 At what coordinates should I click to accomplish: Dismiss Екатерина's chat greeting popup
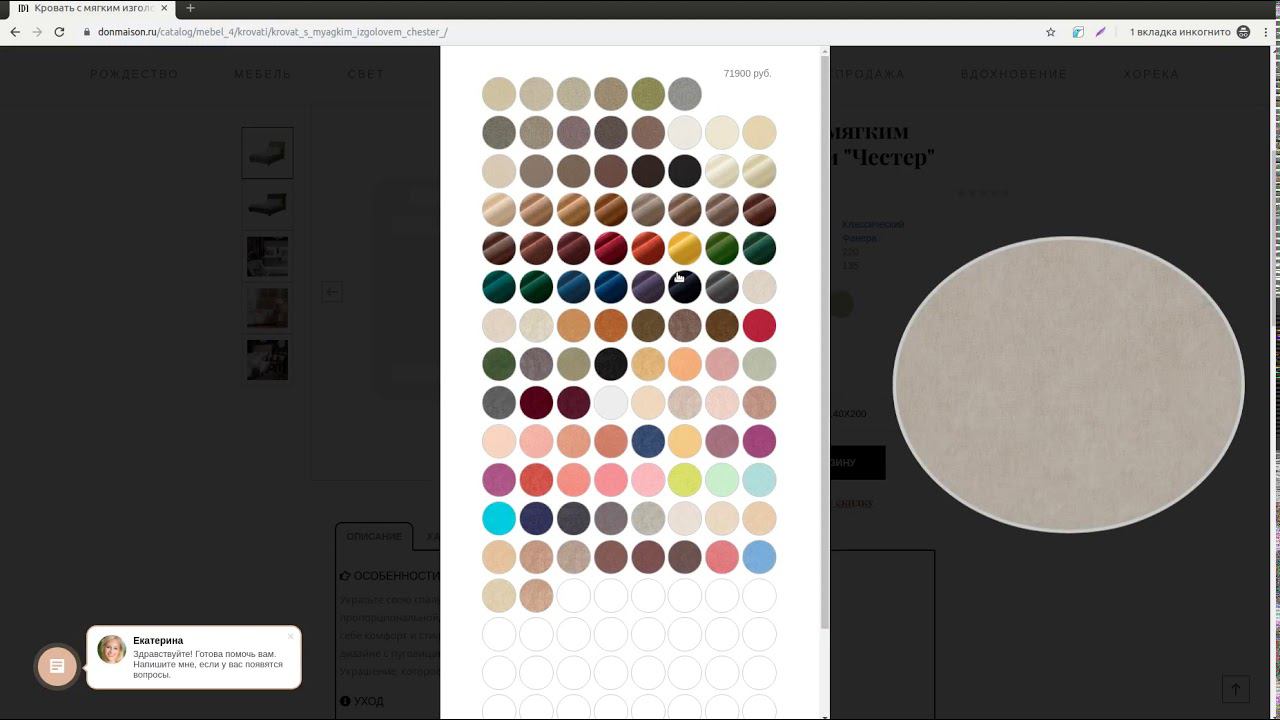click(x=291, y=636)
